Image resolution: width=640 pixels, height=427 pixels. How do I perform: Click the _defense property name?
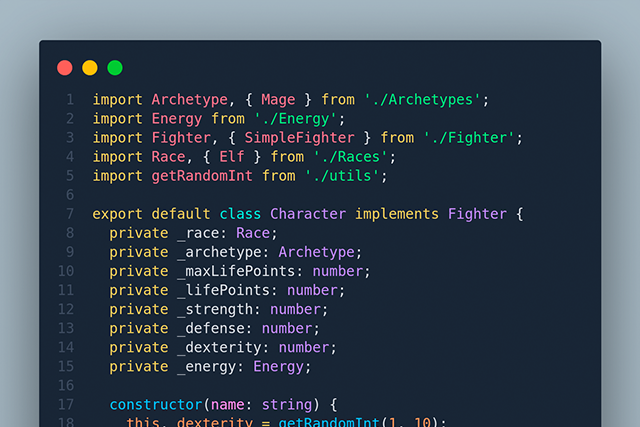pyautogui.click(x=211, y=328)
